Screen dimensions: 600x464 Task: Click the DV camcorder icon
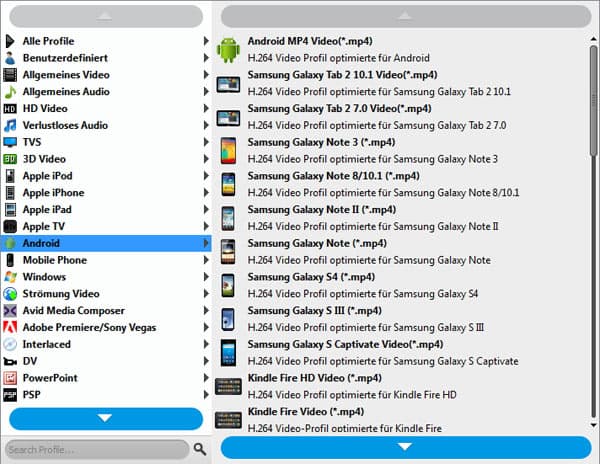pos(10,361)
